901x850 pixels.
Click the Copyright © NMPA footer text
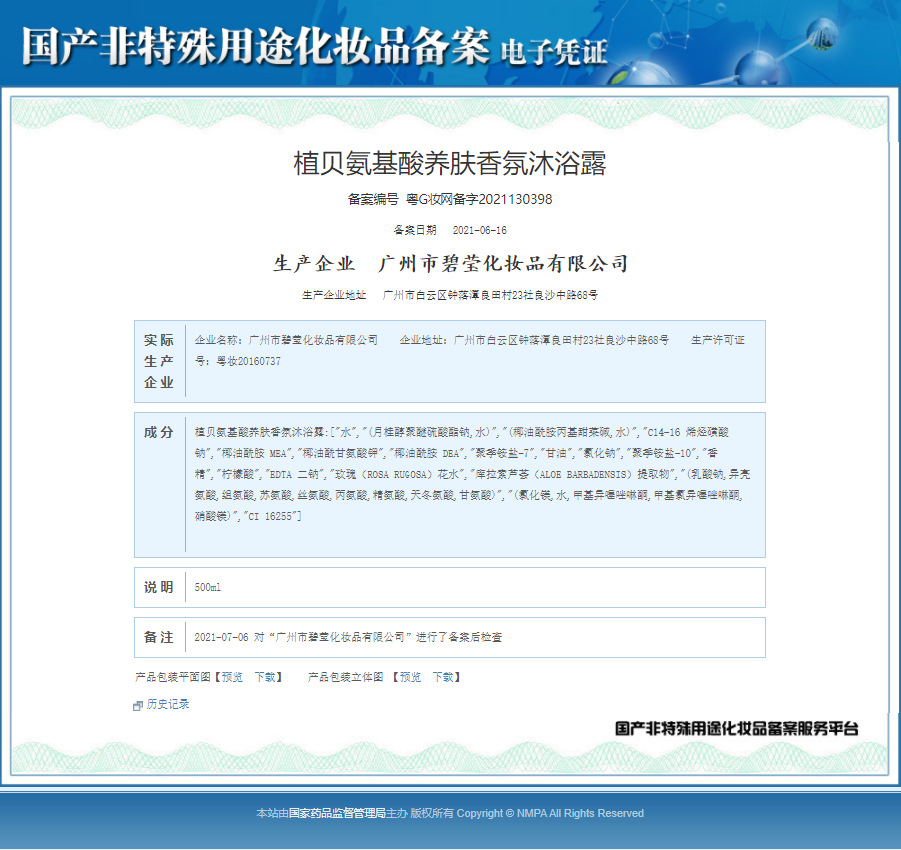(550, 813)
